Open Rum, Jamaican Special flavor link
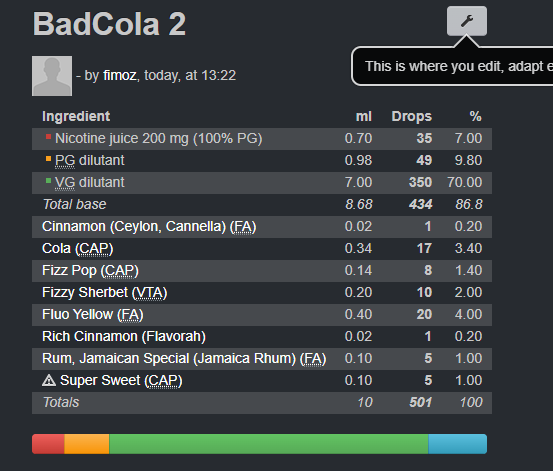The height and width of the screenshot is (471, 553). [184, 358]
